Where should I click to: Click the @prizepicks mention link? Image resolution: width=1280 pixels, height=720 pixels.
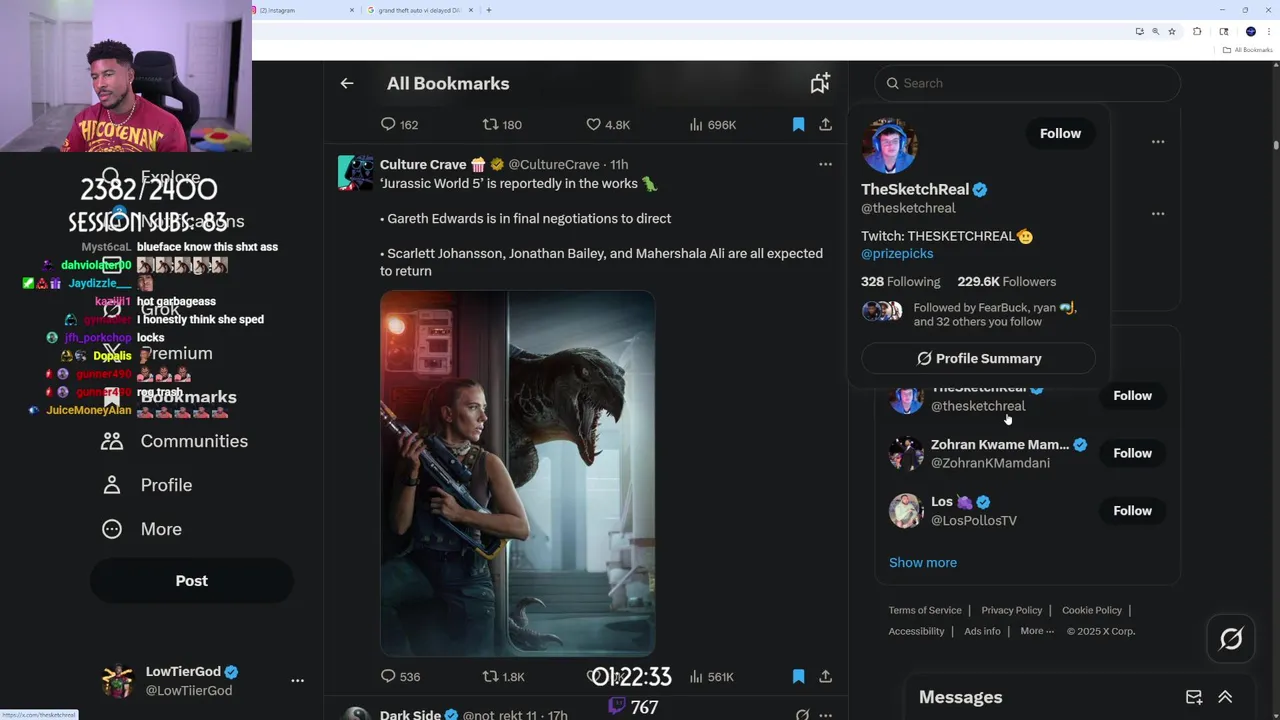pos(897,253)
